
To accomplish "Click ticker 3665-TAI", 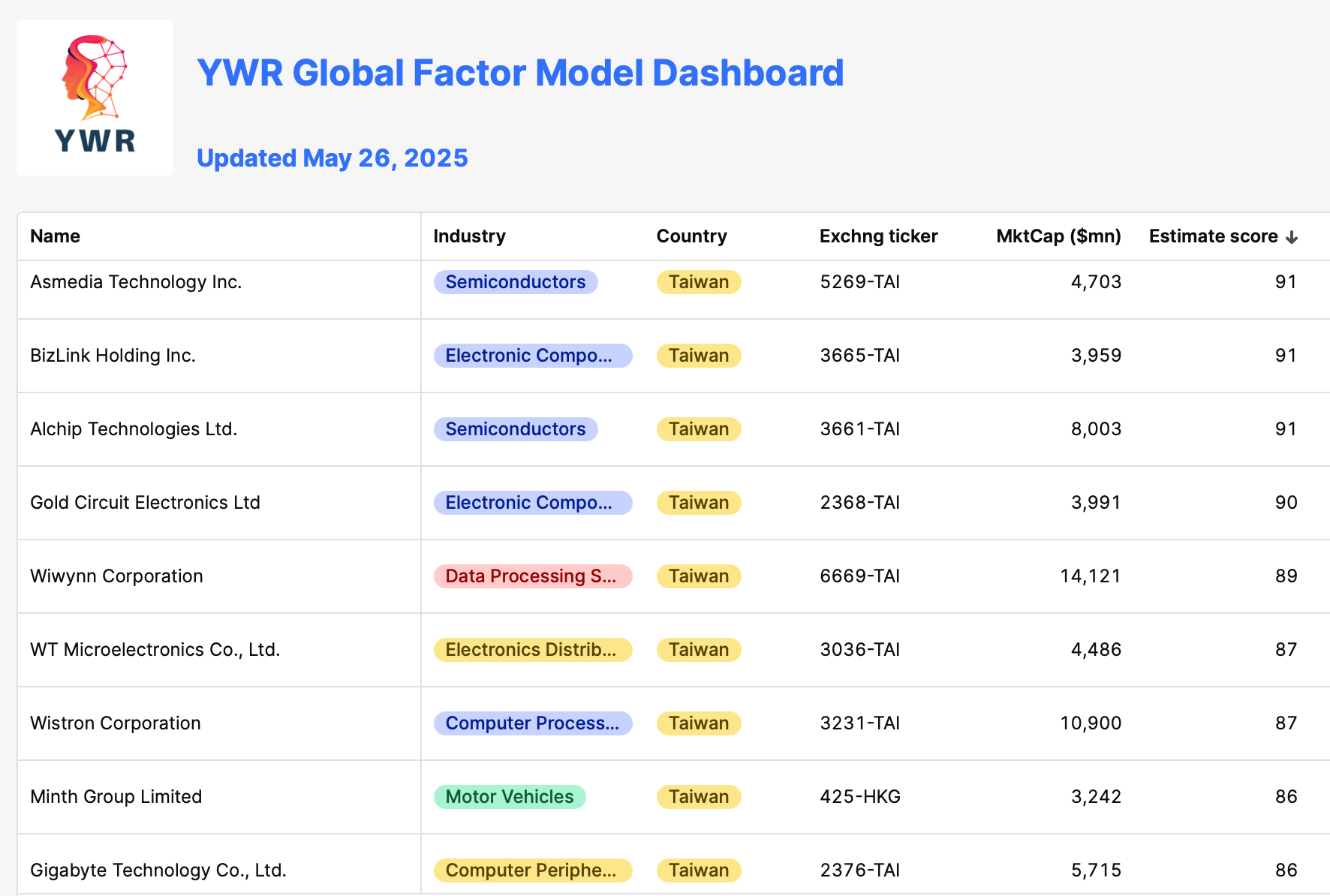I will pyautogui.click(x=860, y=356).
